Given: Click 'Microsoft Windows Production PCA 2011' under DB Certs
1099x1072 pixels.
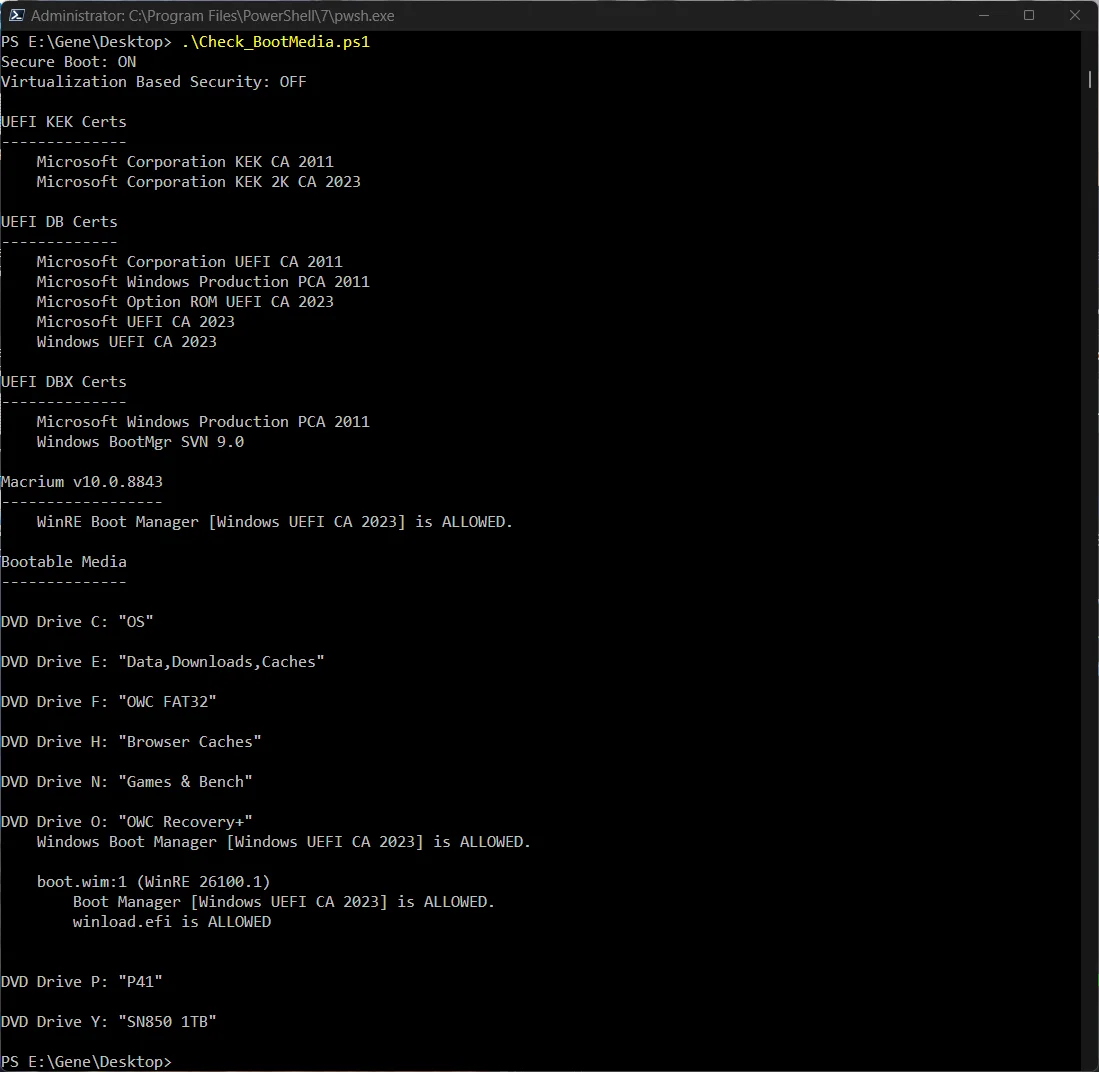Looking at the screenshot, I should [x=203, y=282].
